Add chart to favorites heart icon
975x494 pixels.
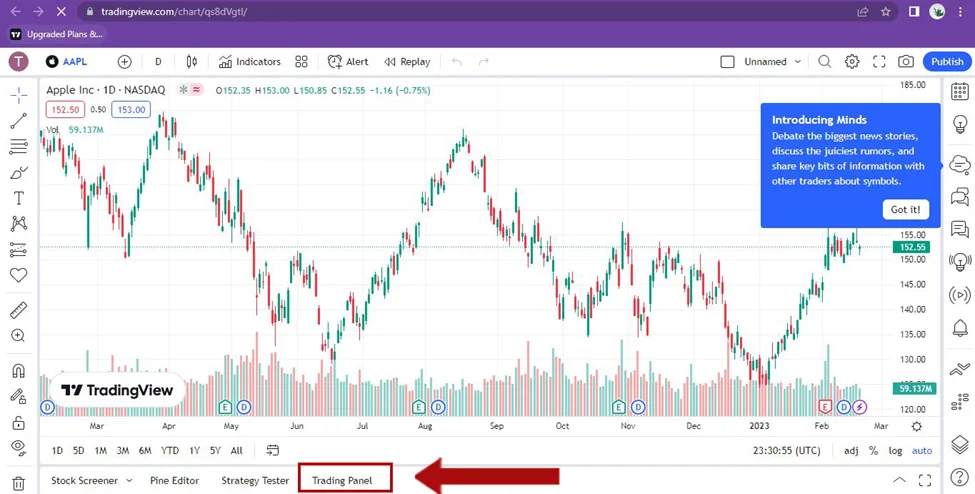point(19,275)
